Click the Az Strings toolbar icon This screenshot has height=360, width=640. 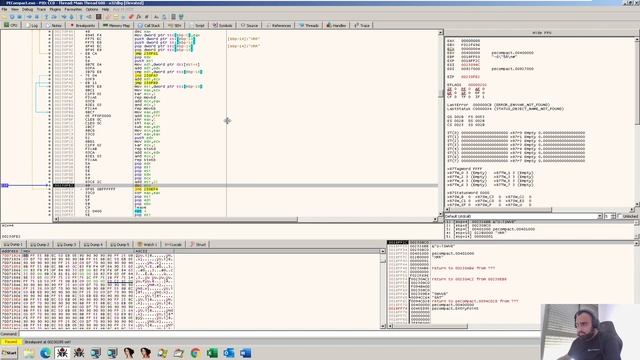click(156, 17)
